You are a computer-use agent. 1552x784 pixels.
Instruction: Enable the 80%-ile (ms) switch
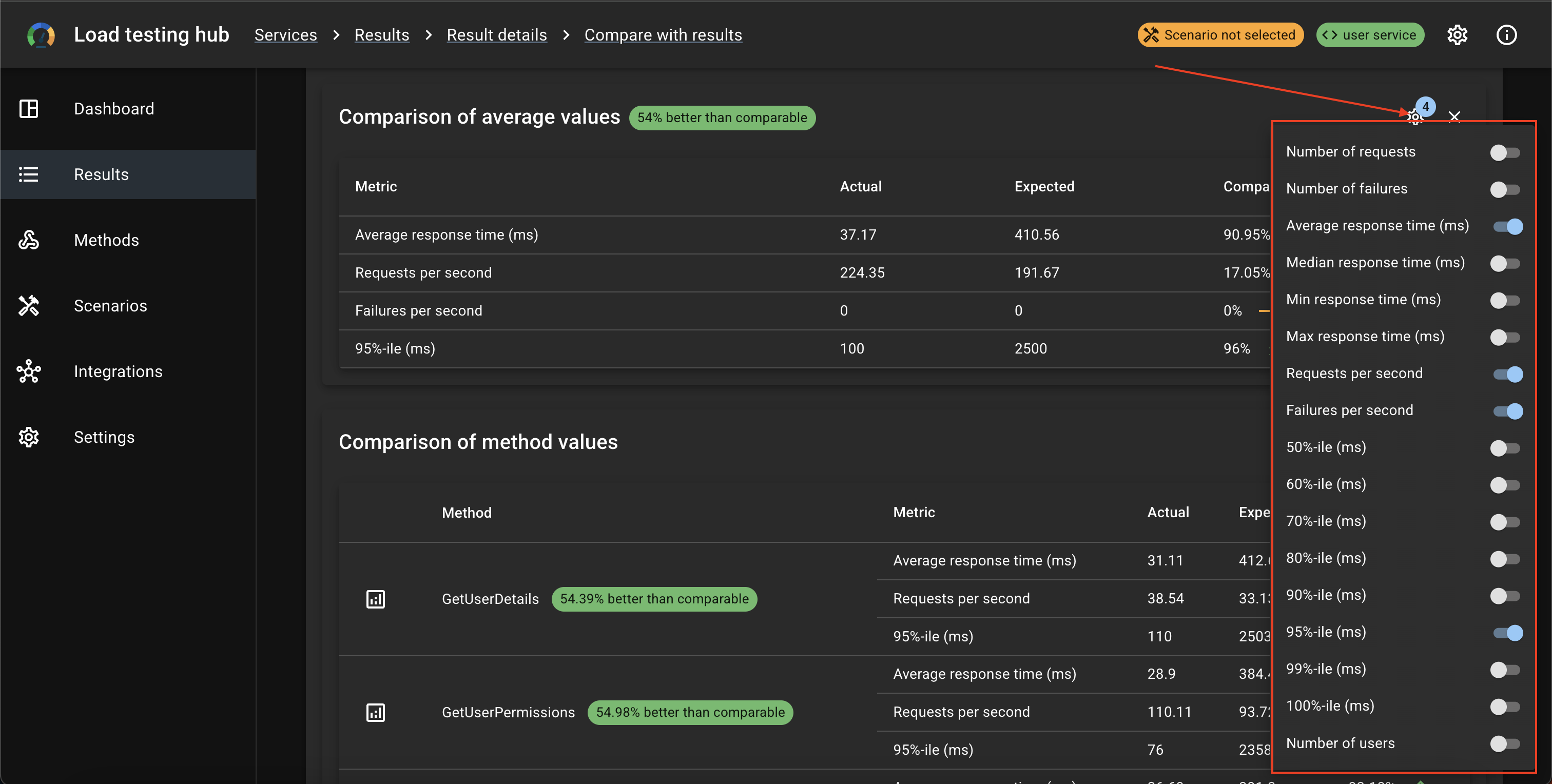pos(1505,559)
